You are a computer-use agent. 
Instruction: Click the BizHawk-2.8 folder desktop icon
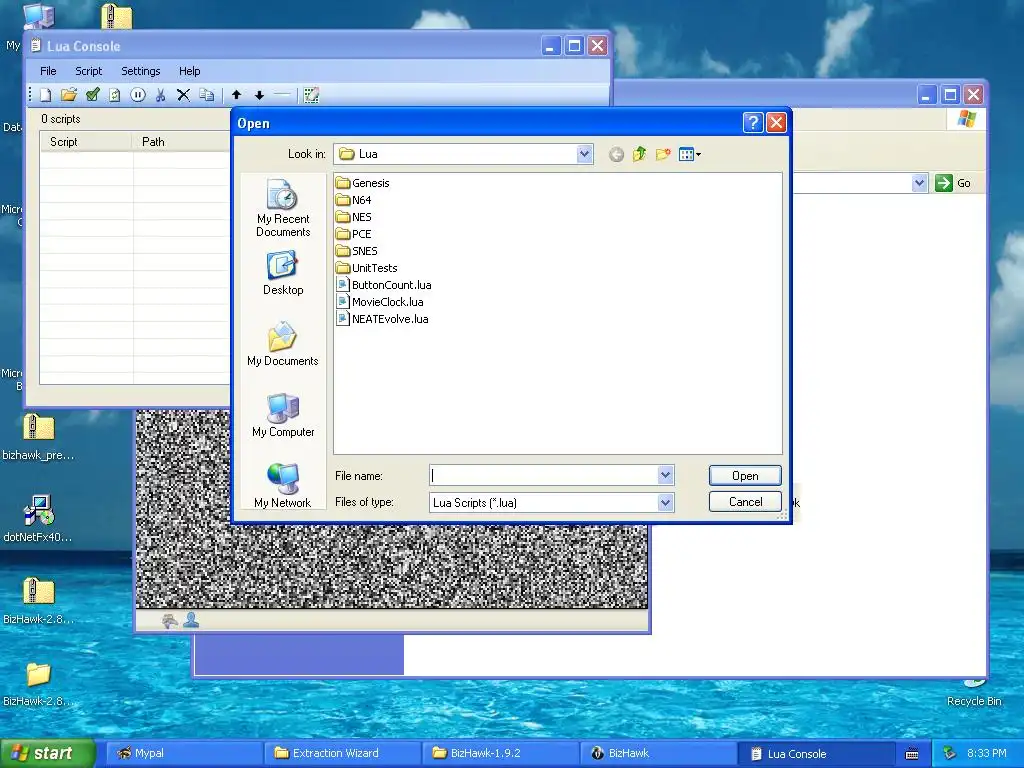39,683
